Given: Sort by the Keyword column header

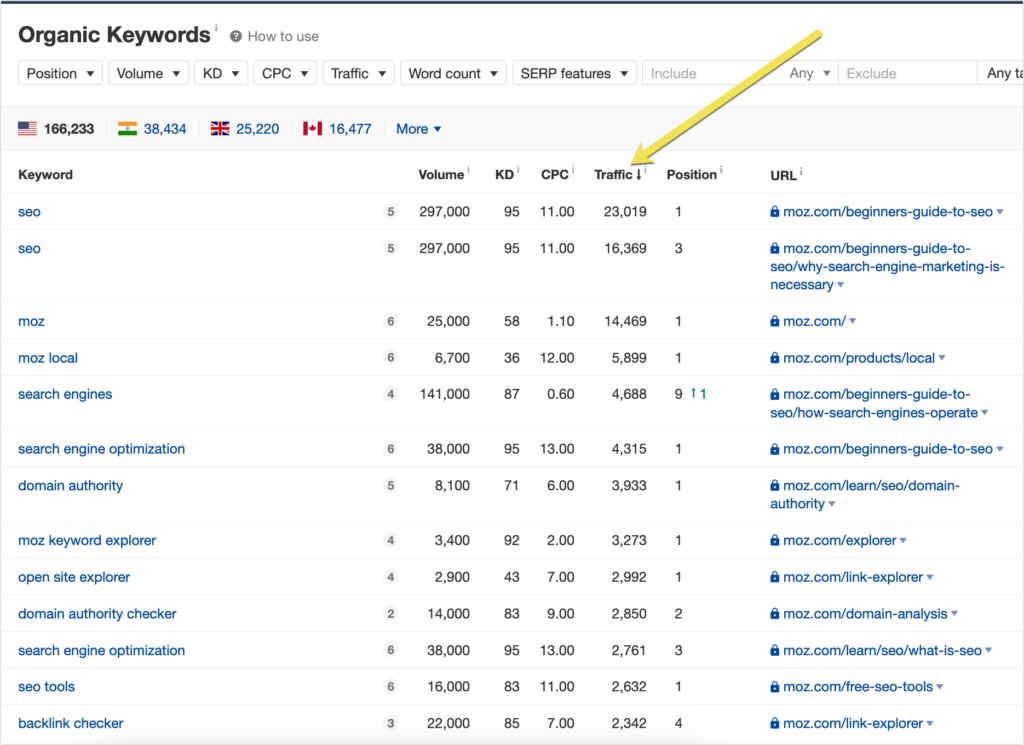Looking at the screenshot, I should 45,175.
